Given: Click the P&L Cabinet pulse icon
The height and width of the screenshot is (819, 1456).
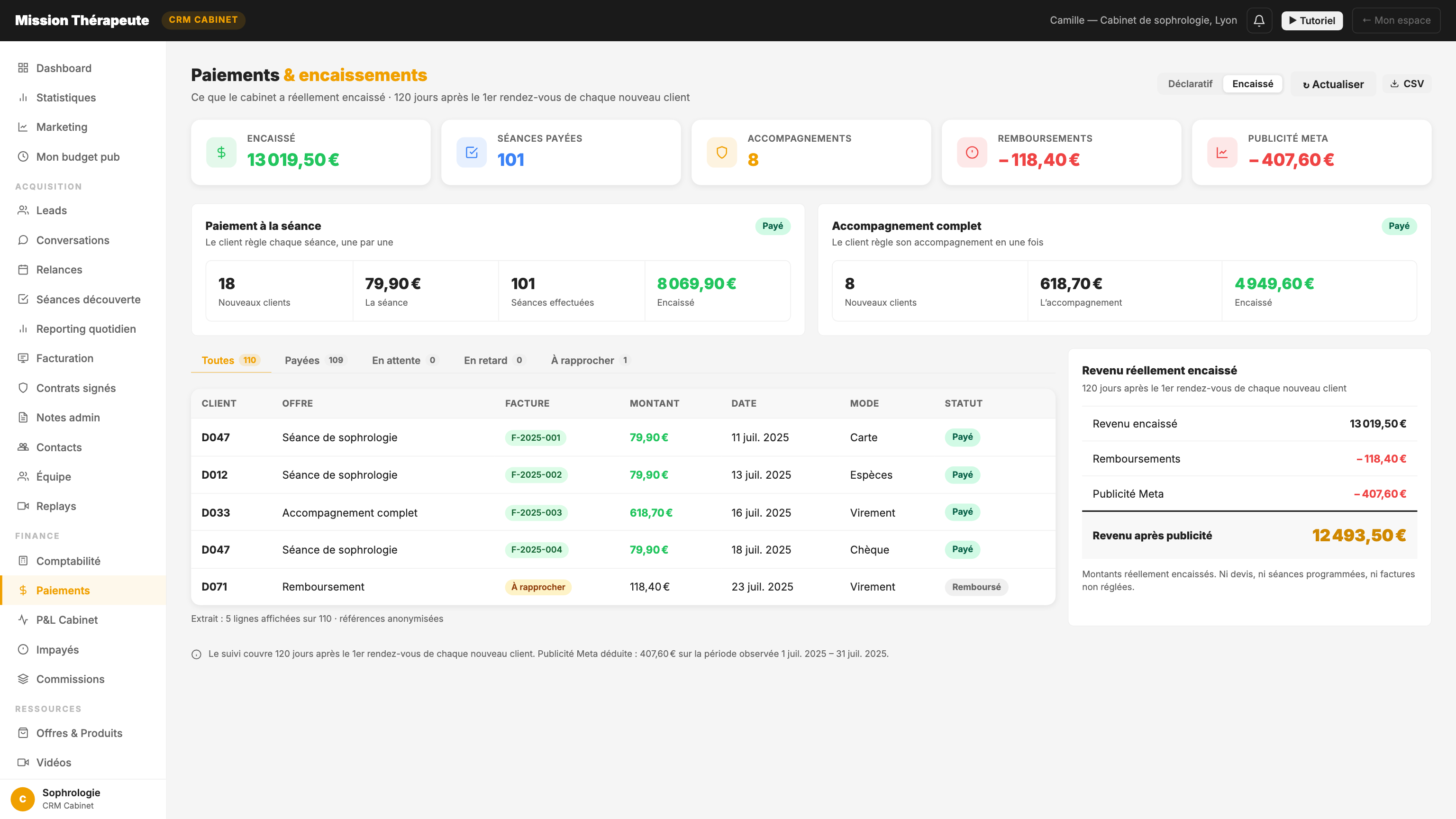Looking at the screenshot, I should [x=23, y=619].
